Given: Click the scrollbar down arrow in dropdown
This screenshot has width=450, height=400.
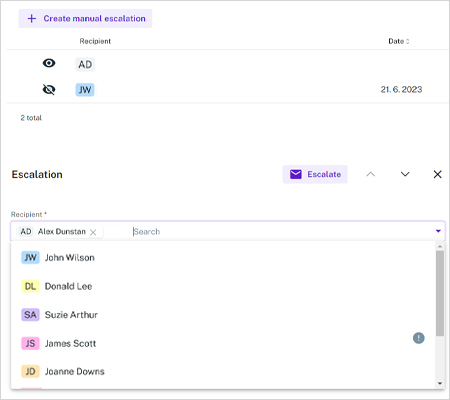Looking at the screenshot, I should (x=440, y=383).
